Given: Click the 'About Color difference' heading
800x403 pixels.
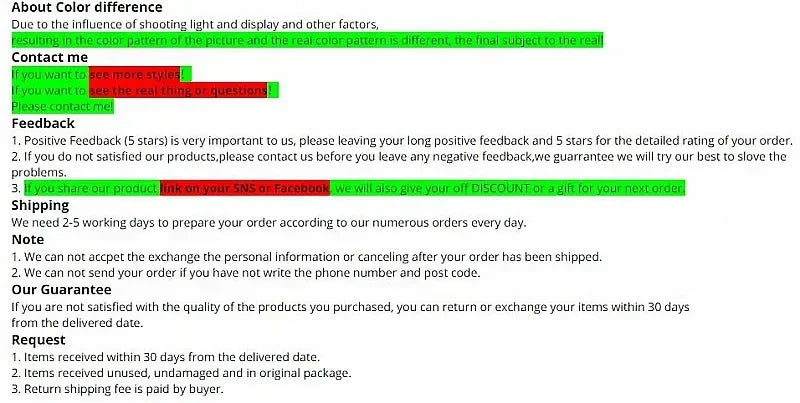Looking at the screenshot, I should [x=87, y=8].
